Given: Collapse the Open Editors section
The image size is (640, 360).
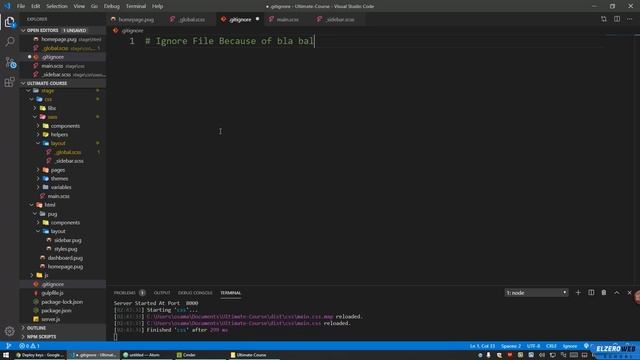Looking at the screenshot, I should coord(63,30).
